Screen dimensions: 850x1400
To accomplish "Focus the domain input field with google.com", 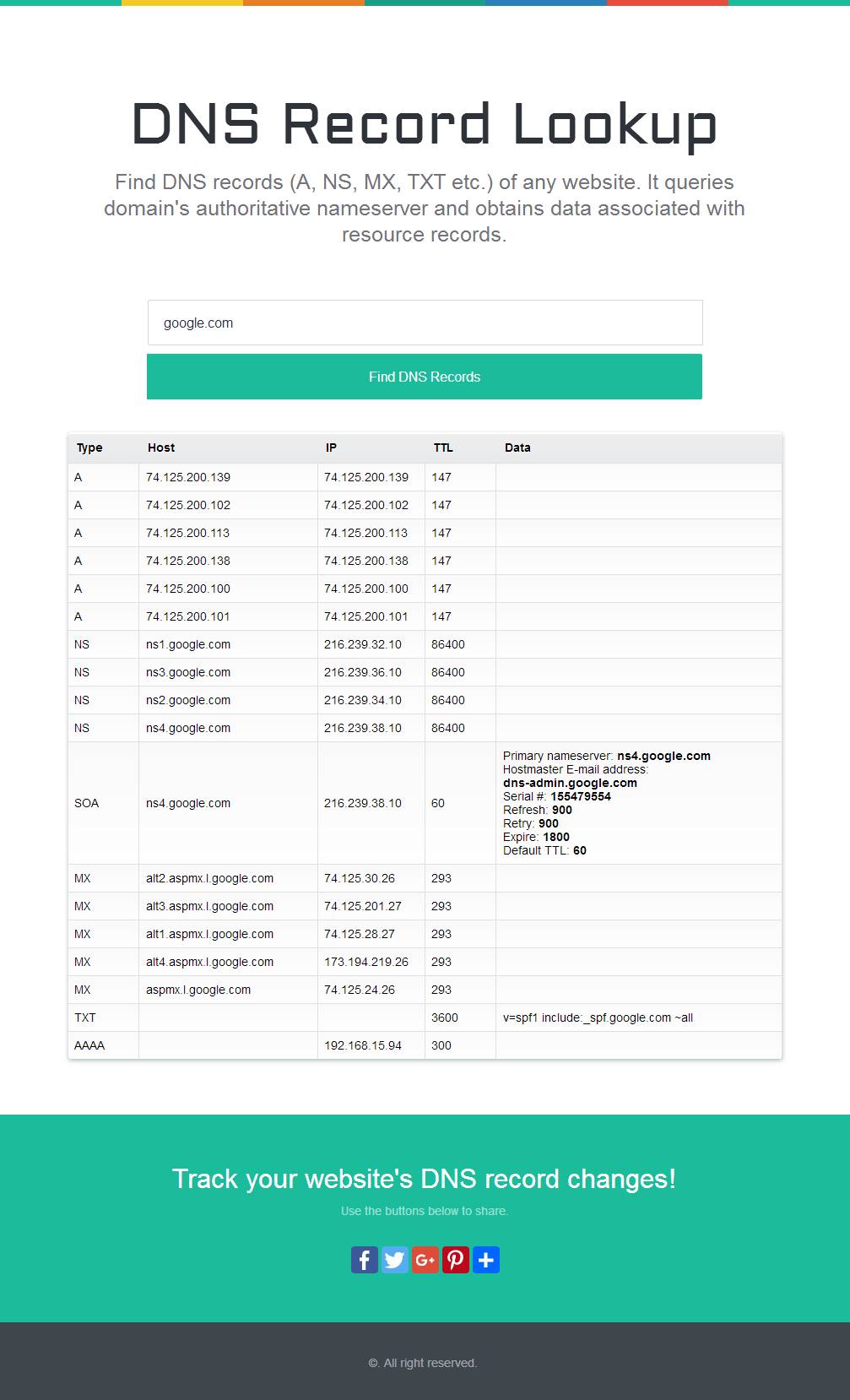I will 425,323.
